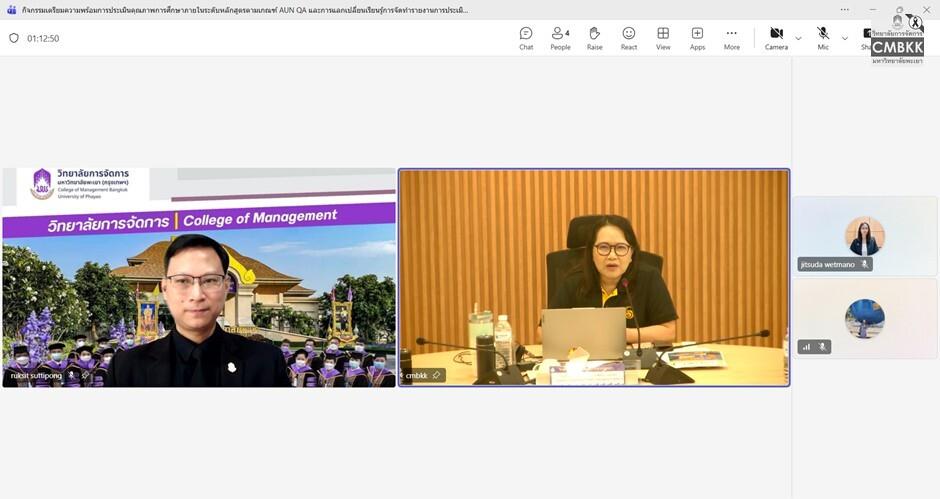This screenshot has height=499, width=940.
Task: Select the cmbkk presenter video tile
Action: [594, 277]
